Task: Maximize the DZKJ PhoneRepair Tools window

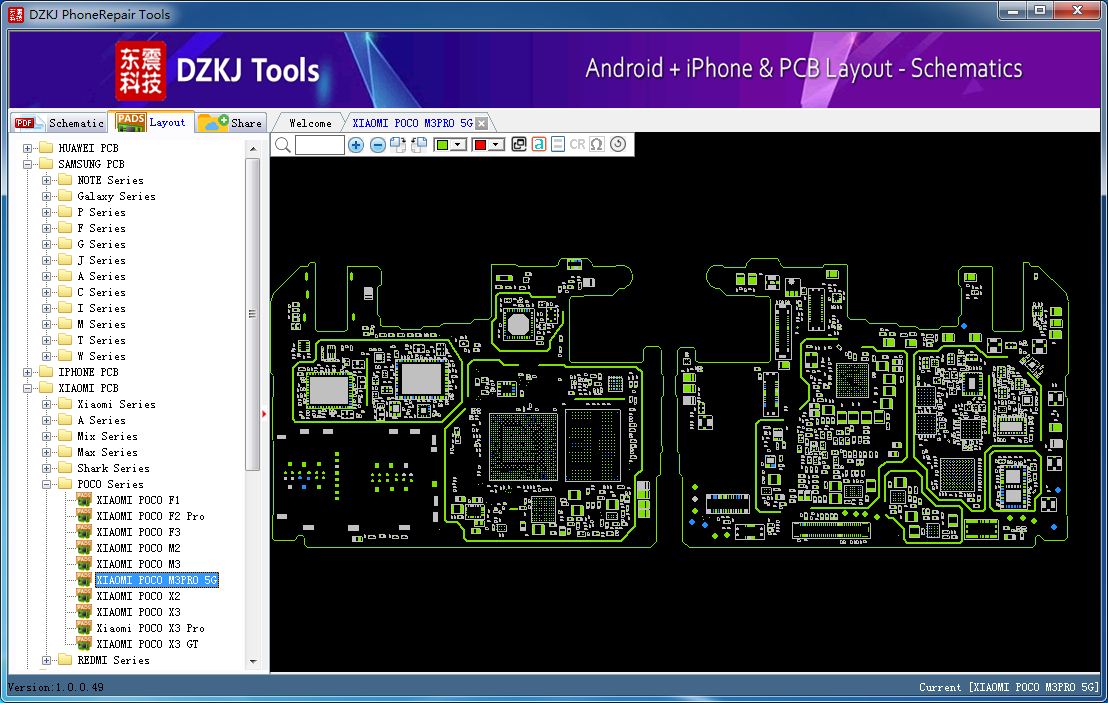Action: 1039,11
